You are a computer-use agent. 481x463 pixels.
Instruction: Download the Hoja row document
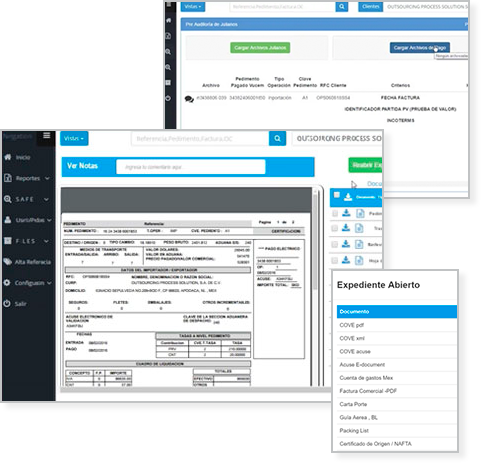tap(346, 260)
